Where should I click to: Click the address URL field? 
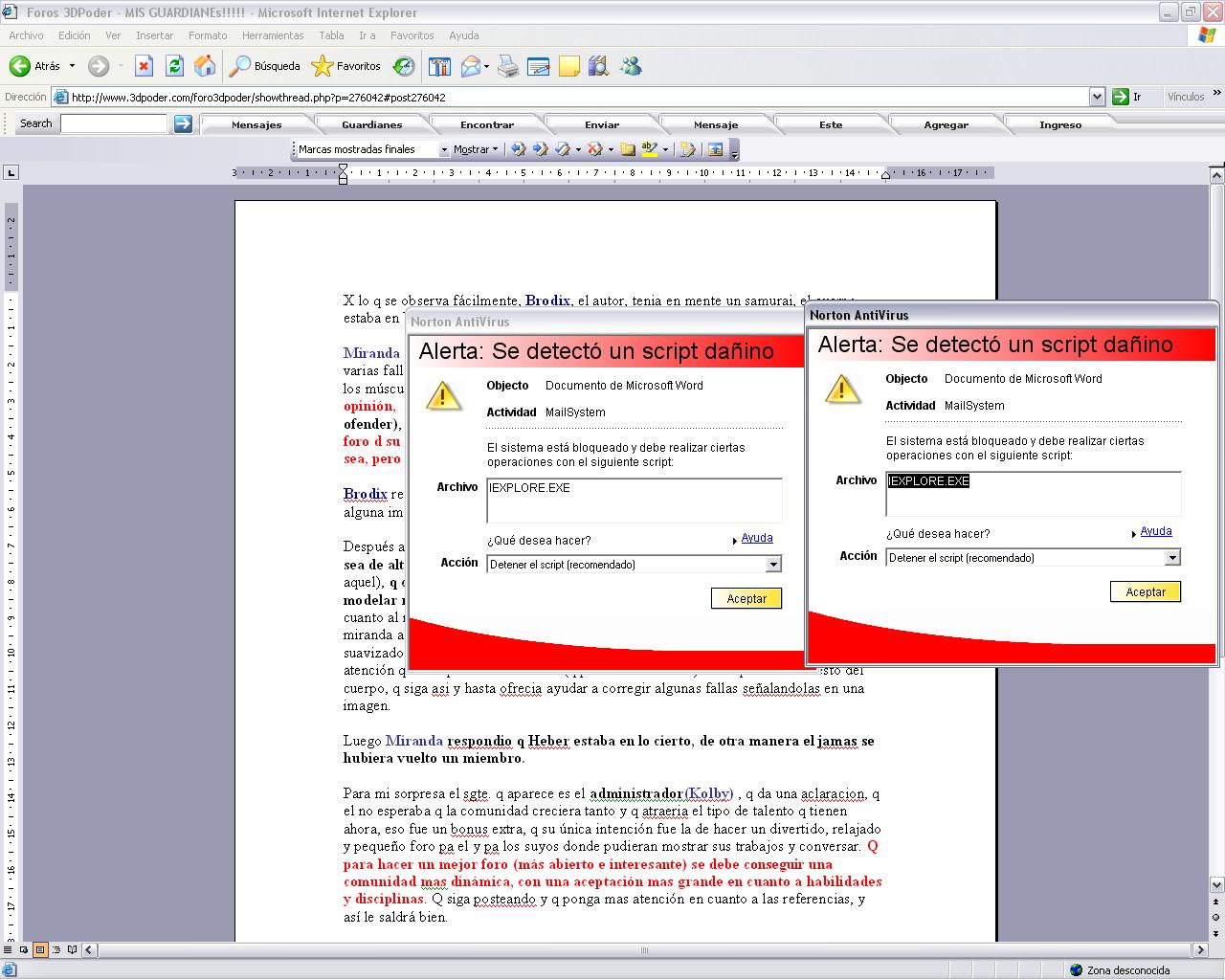pos(578,97)
